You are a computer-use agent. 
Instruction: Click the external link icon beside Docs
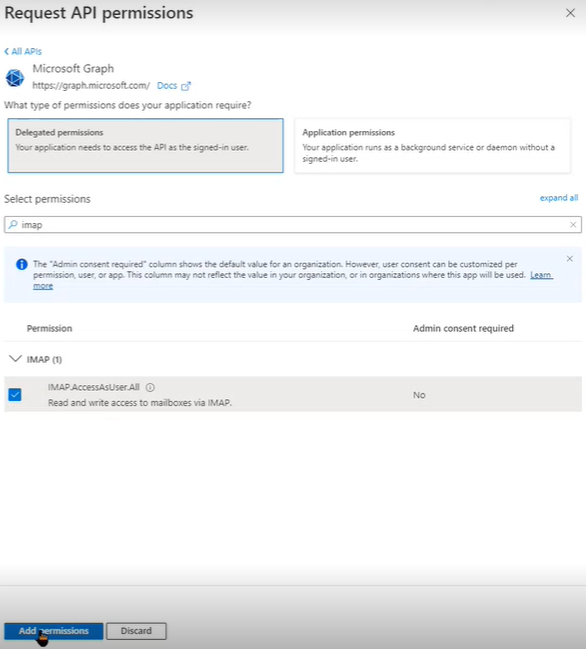[x=186, y=86]
